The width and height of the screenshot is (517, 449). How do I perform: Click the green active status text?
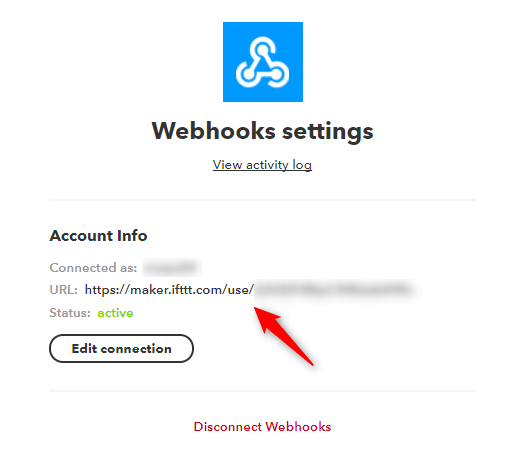pyautogui.click(x=115, y=313)
